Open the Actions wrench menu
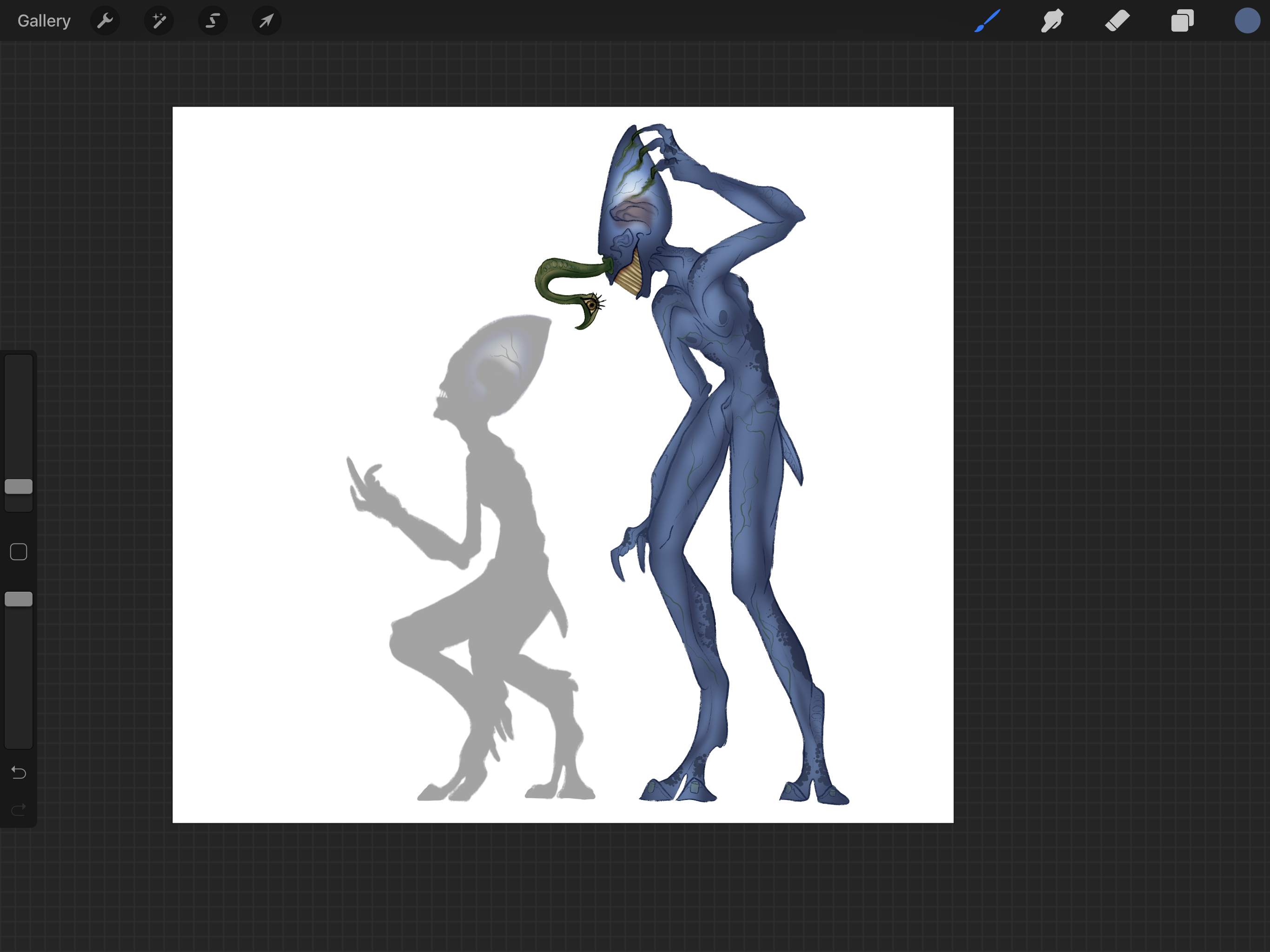Screen dimensions: 1270x952 tap(105, 20)
